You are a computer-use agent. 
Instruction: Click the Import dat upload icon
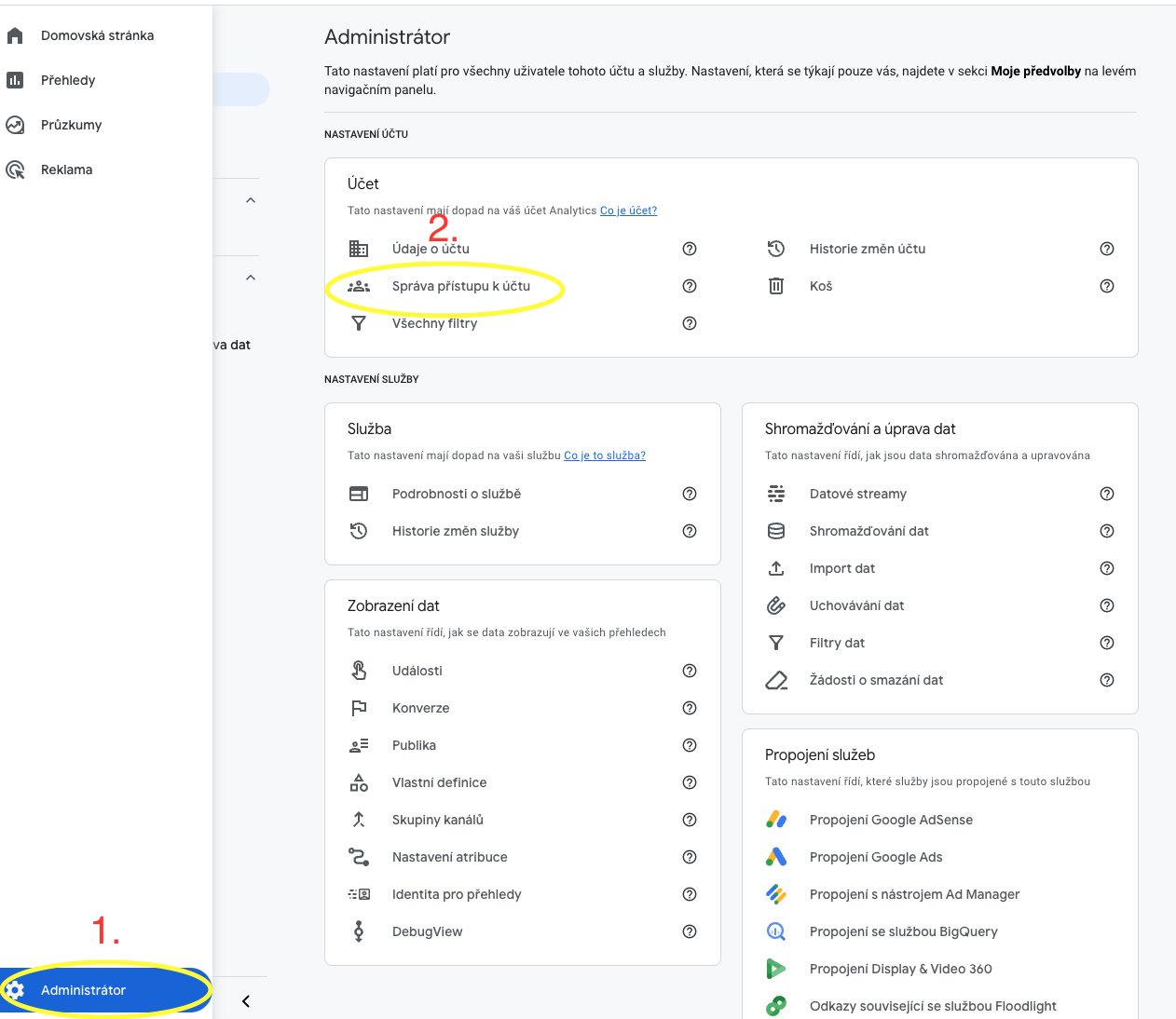(776, 568)
